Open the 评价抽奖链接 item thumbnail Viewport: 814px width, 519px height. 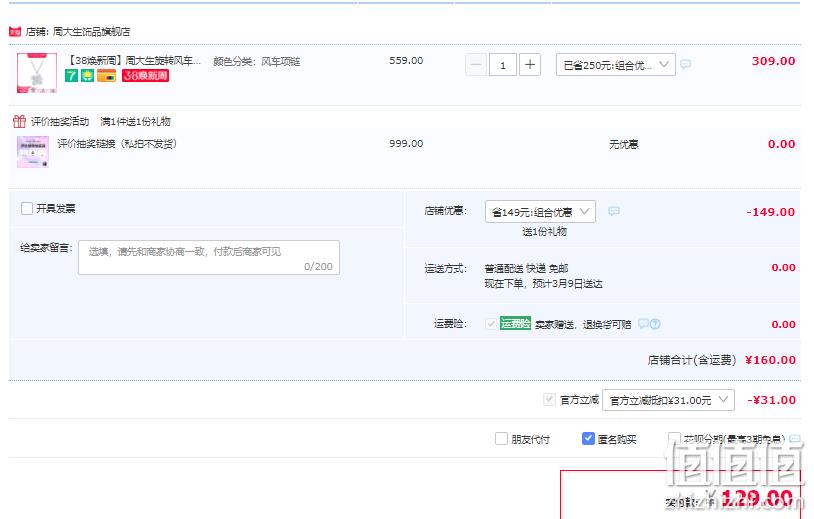(x=33, y=152)
